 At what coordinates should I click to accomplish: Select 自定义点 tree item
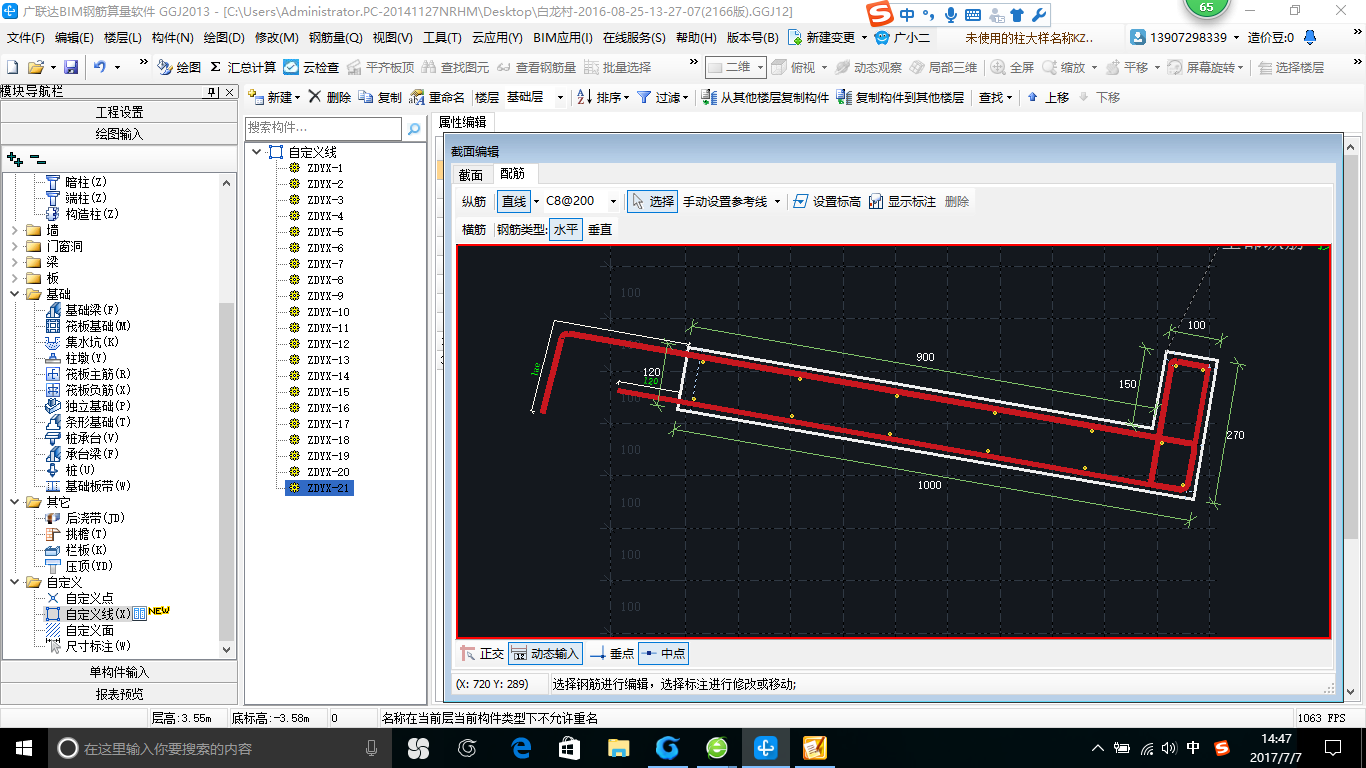tap(79, 598)
